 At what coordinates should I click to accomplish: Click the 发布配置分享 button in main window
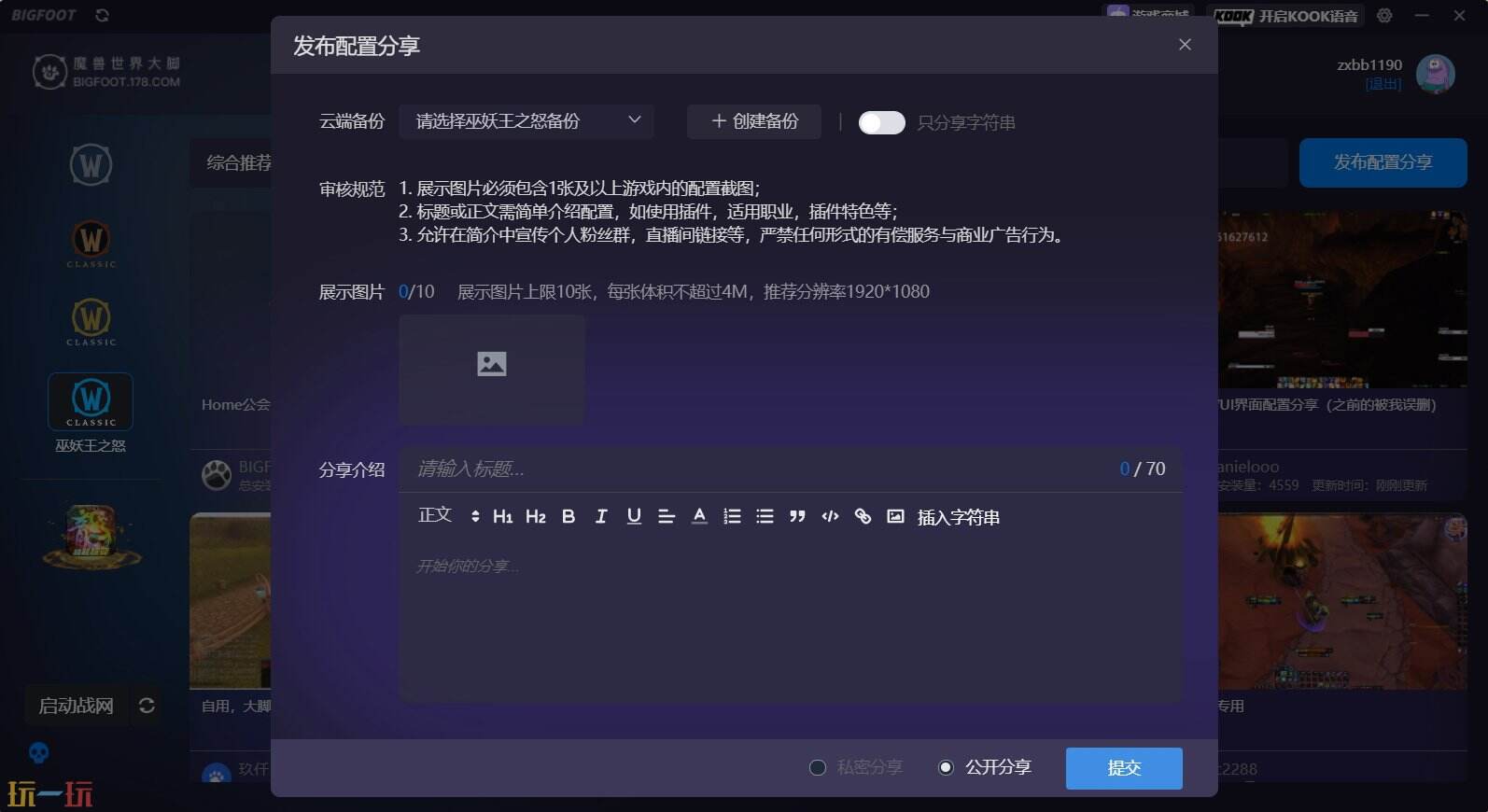click(1383, 162)
